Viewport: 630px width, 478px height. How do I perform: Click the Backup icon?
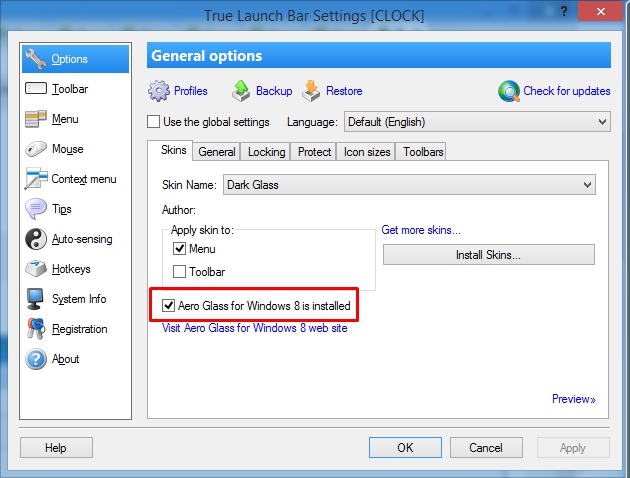(x=241, y=91)
